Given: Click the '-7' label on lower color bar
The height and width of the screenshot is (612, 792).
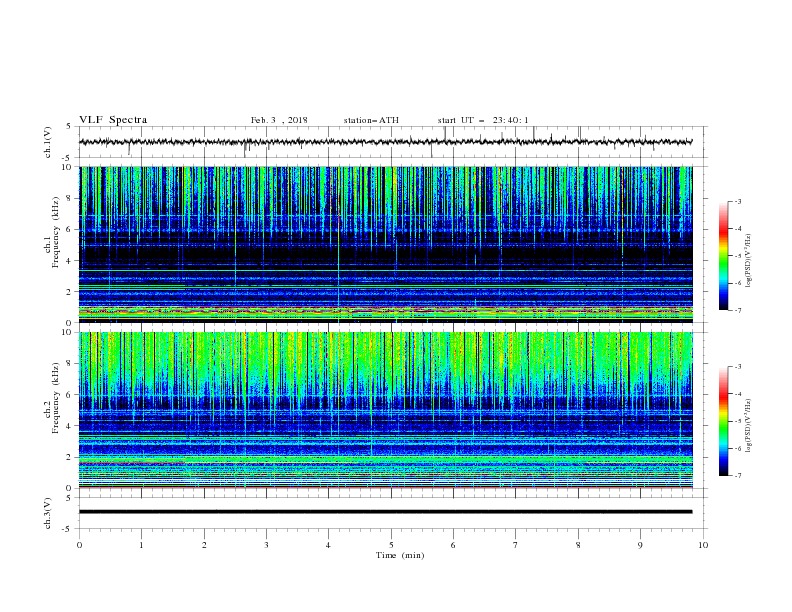Looking at the screenshot, I should pos(737,475).
